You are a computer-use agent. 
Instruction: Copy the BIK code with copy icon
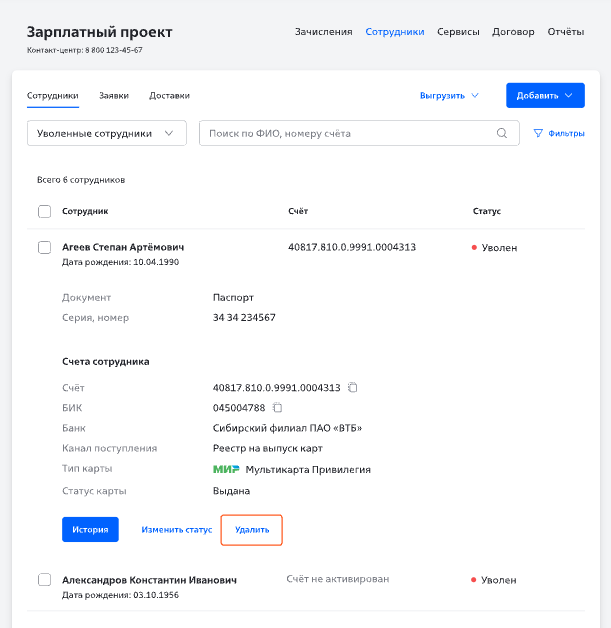(x=278, y=408)
